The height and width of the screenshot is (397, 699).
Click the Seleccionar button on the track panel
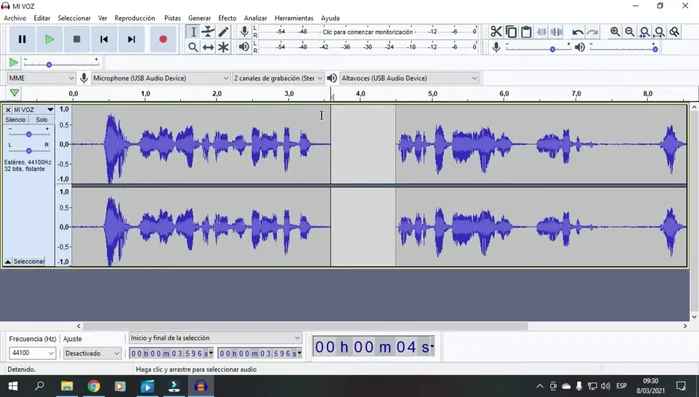(29, 261)
